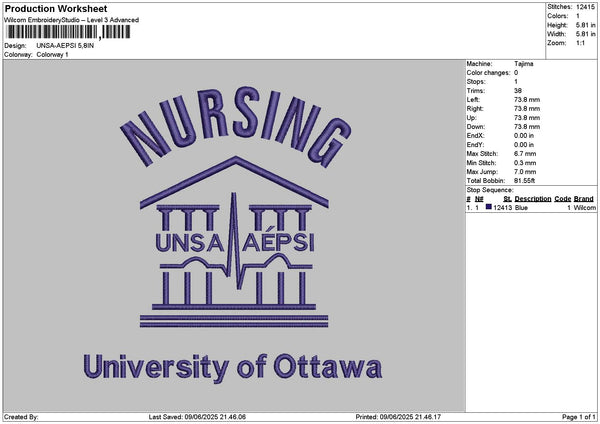This screenshot has height=424, width=600.
Task: Click the blue thread color swatch
Action: pos(489,207)
